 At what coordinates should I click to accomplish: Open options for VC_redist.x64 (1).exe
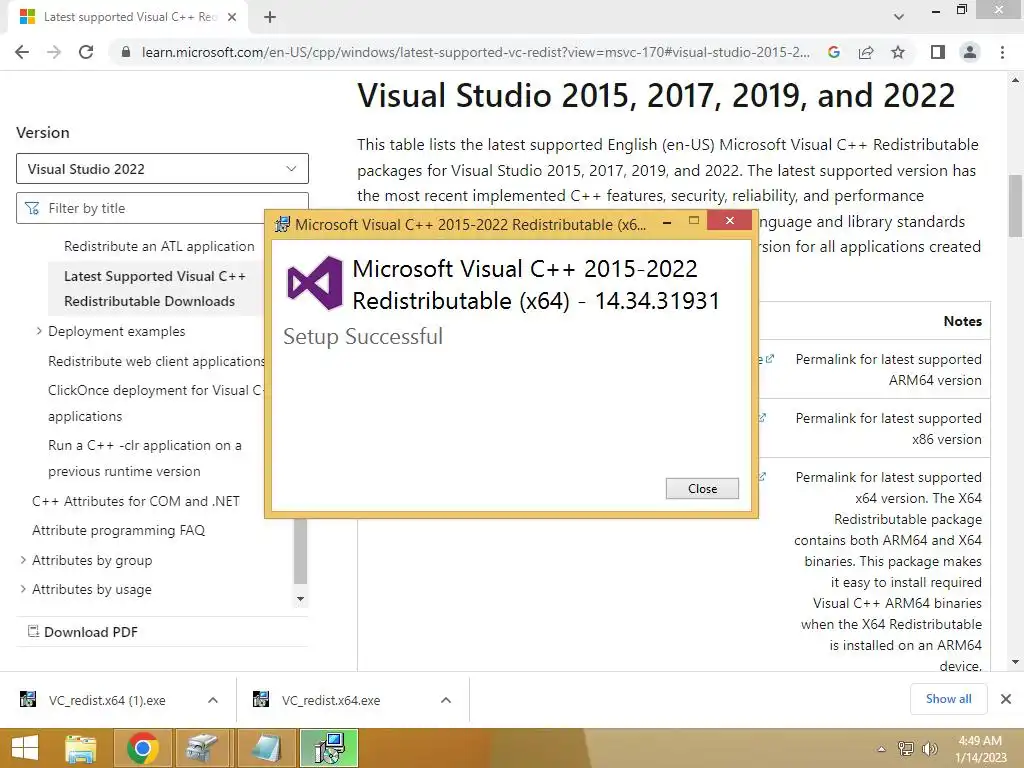(213, 700)
